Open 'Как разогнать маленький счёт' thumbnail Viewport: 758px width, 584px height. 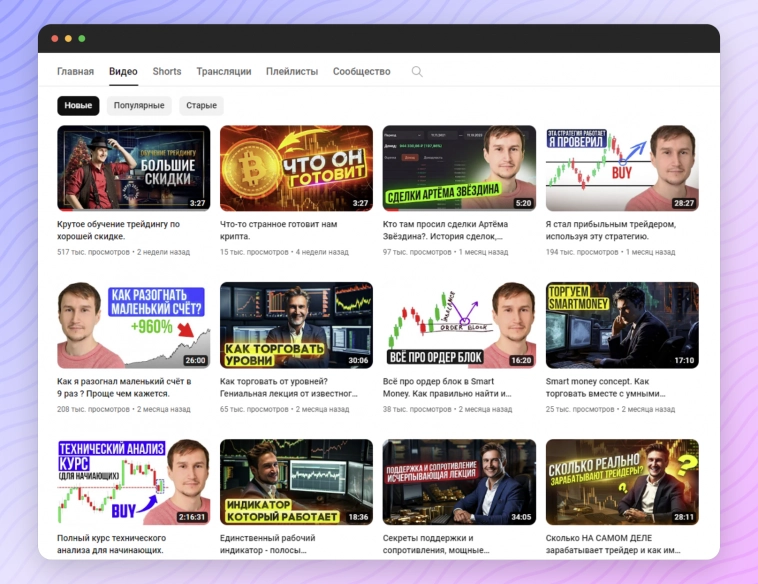133,325
